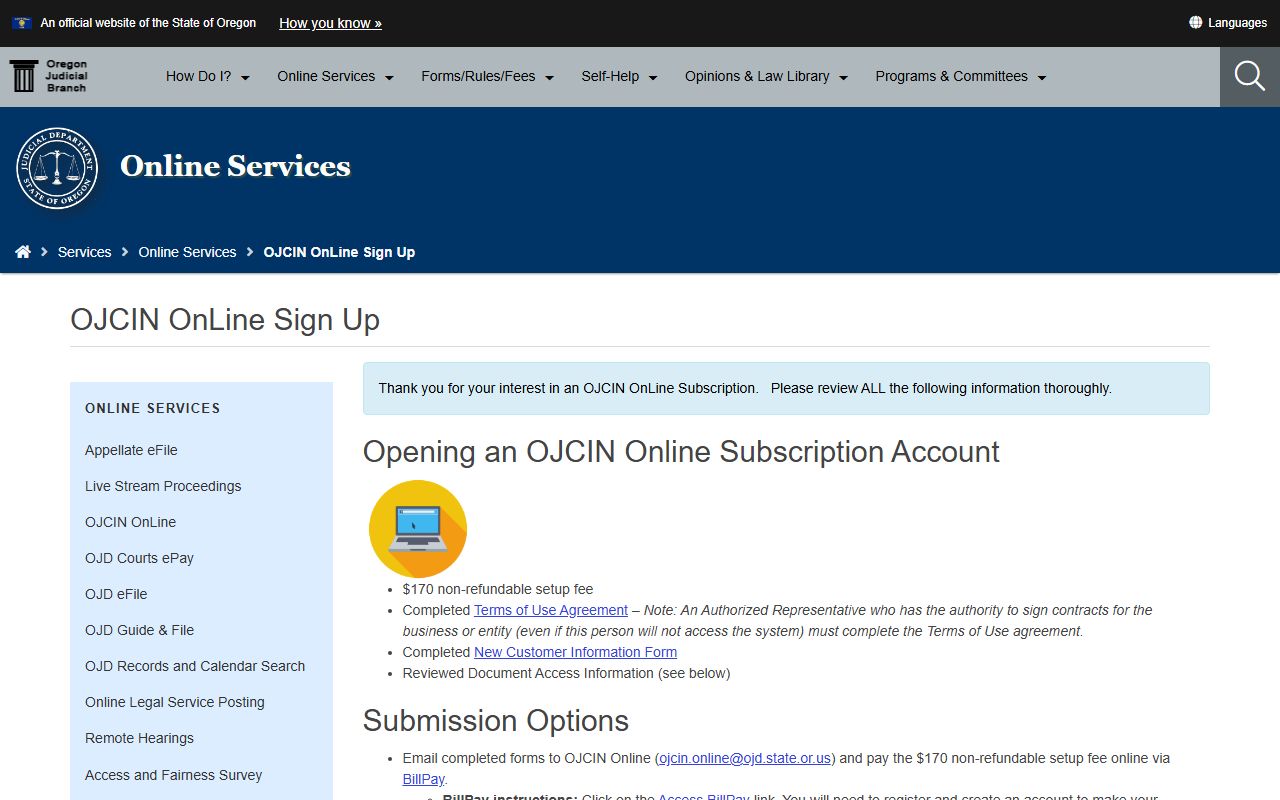Select the Online Services breadcrumb link
This screenshot has width=1280, height=800.
click(187, 252)
